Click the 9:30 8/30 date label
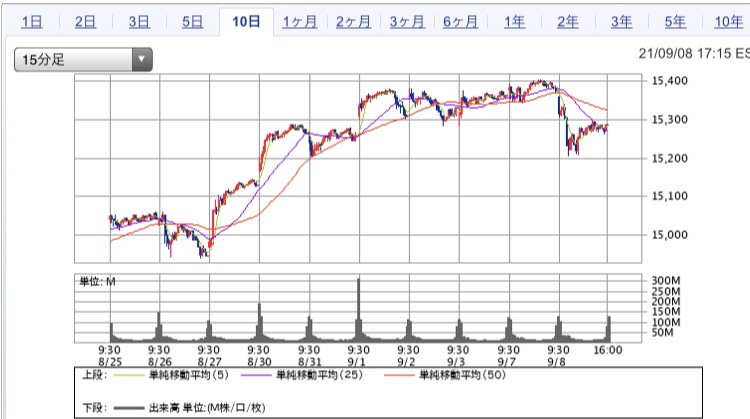 coord(259,356)
